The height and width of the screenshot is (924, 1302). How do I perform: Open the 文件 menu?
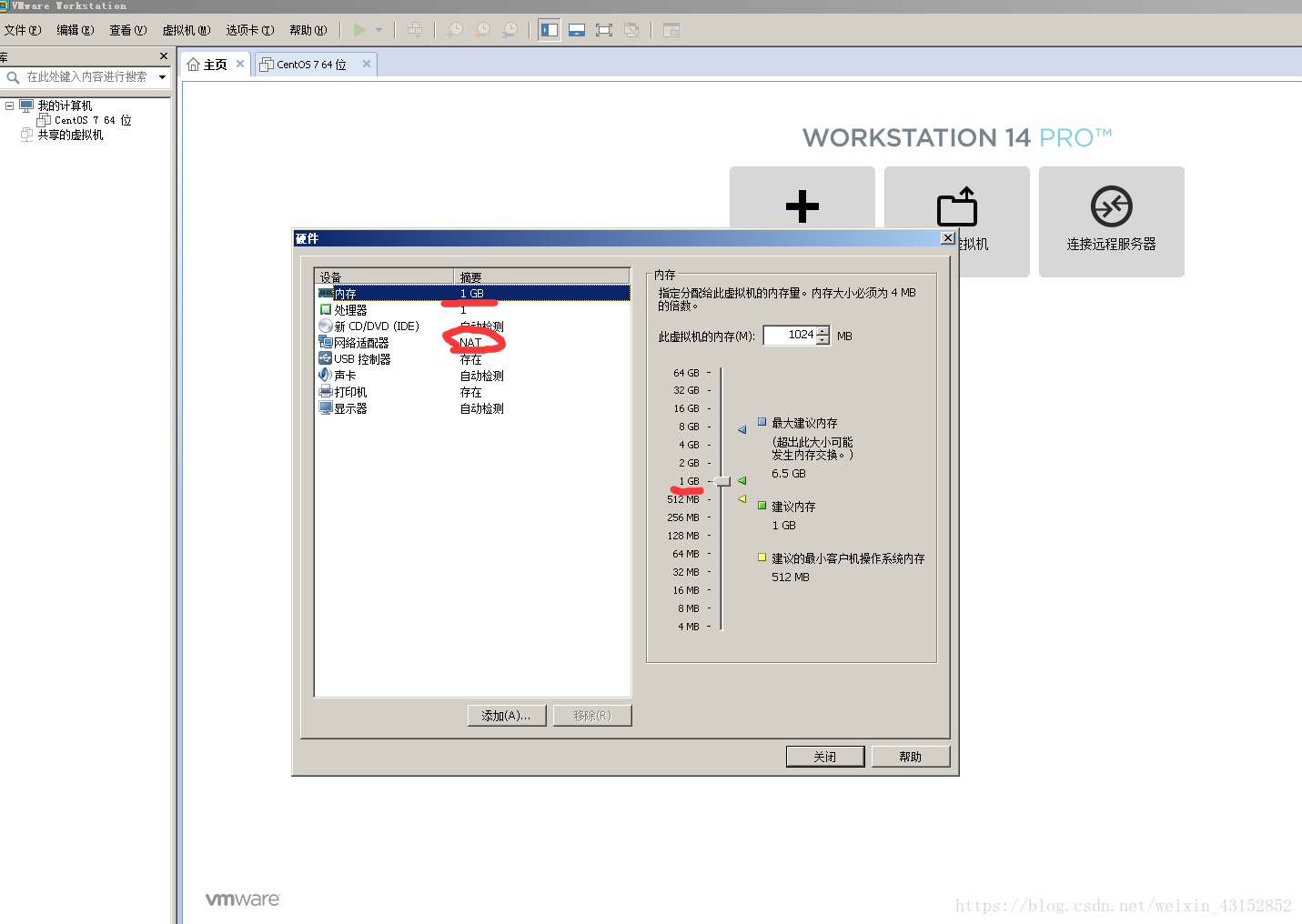tap(23, 30)
